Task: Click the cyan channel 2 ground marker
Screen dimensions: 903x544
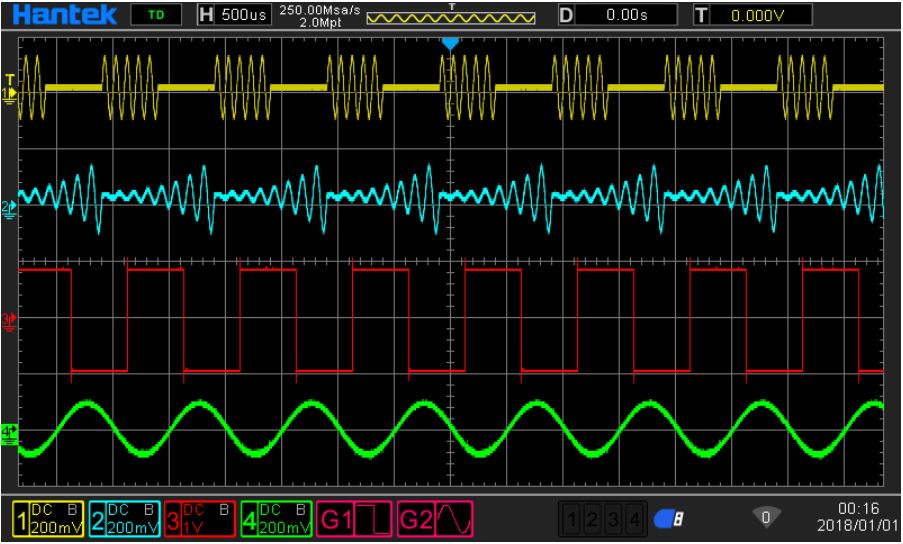Action: point(10,209)
